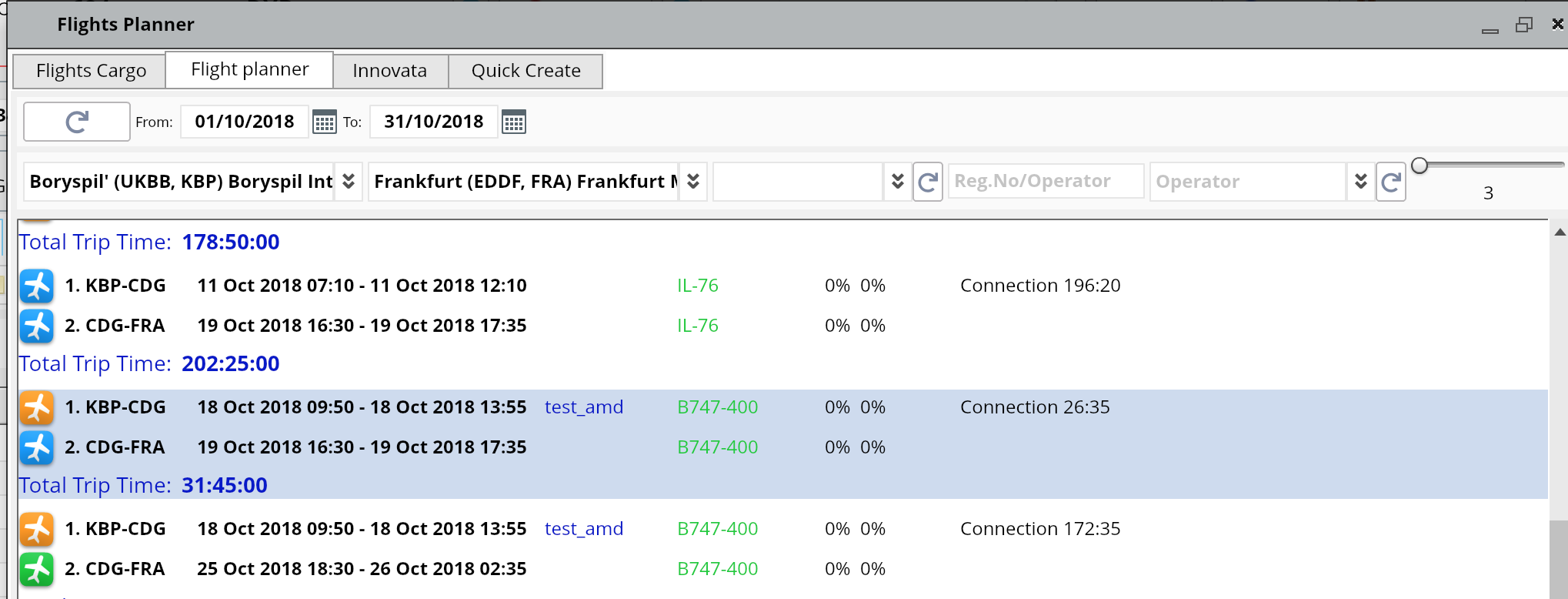1568x599 pixels.
Task: Click the green plane icon for 25 Oct CDG-FRA
Action: tap(36, 569)
